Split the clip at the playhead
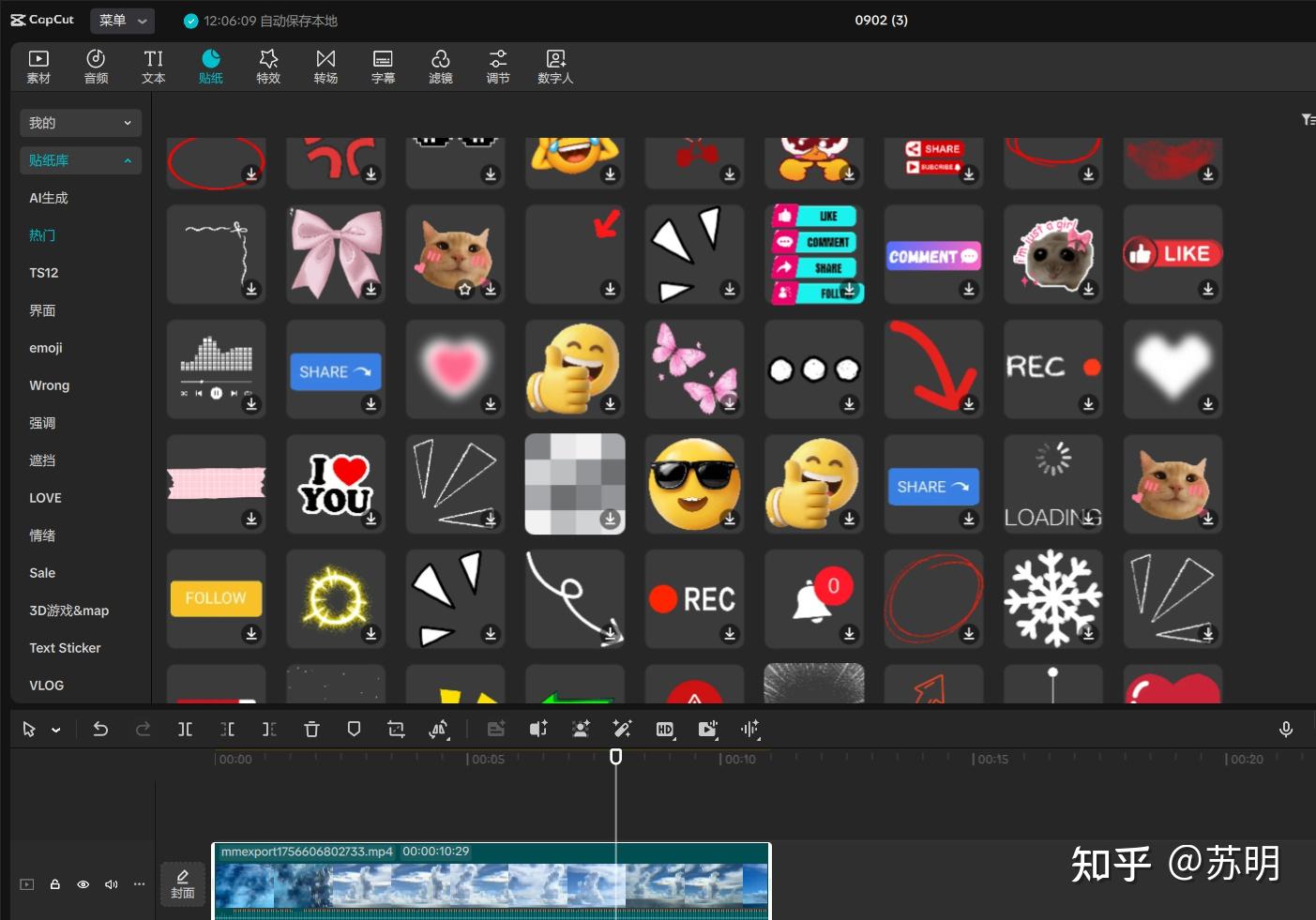 [185, 729]
